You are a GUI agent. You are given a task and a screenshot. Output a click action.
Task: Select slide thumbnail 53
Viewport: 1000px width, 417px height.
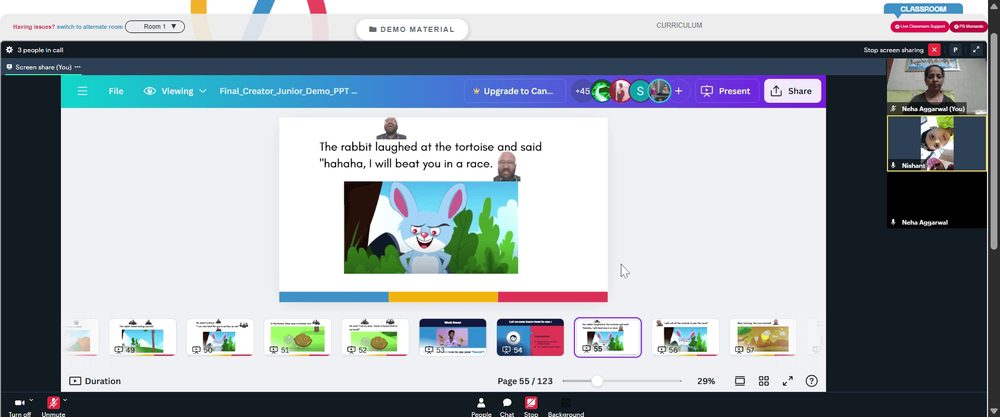pyautogui.click(x=453, y=337)
